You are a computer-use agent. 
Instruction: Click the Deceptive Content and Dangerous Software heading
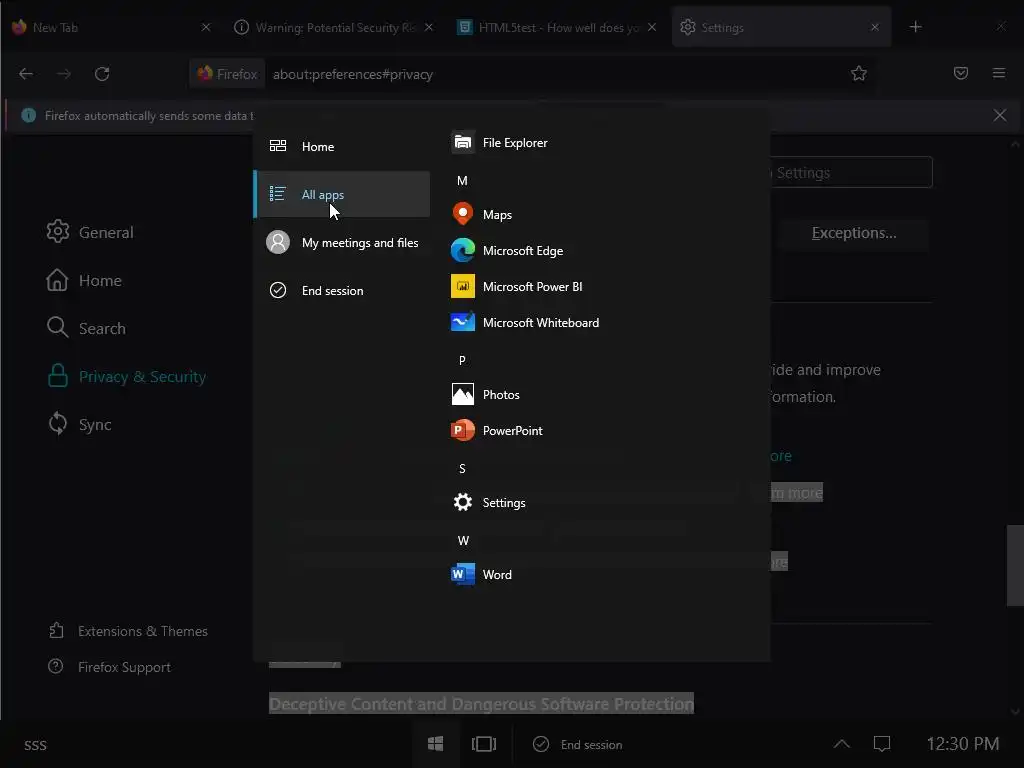(481, 703)
